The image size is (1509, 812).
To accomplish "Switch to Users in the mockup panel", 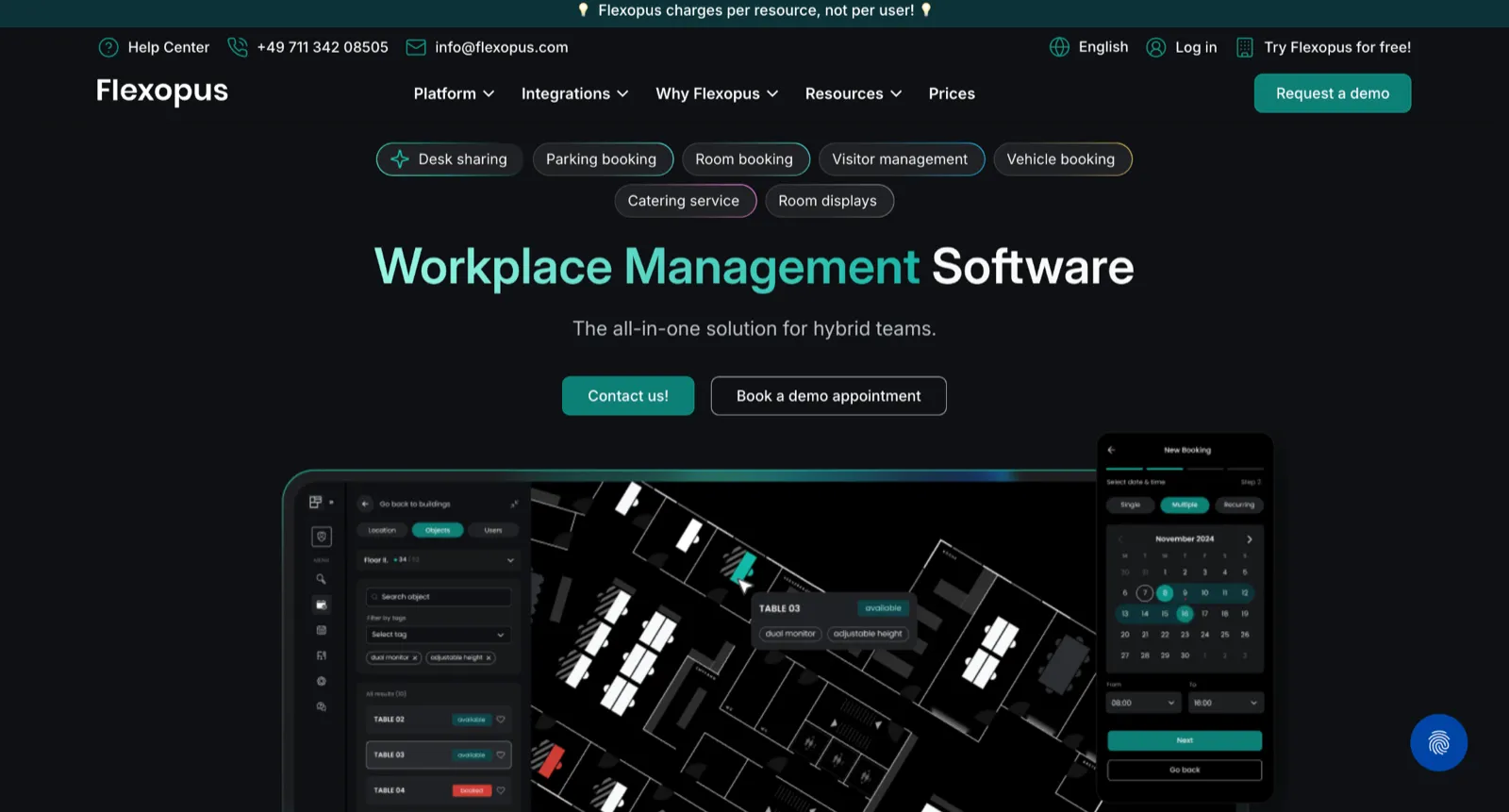I will (493, 530).
